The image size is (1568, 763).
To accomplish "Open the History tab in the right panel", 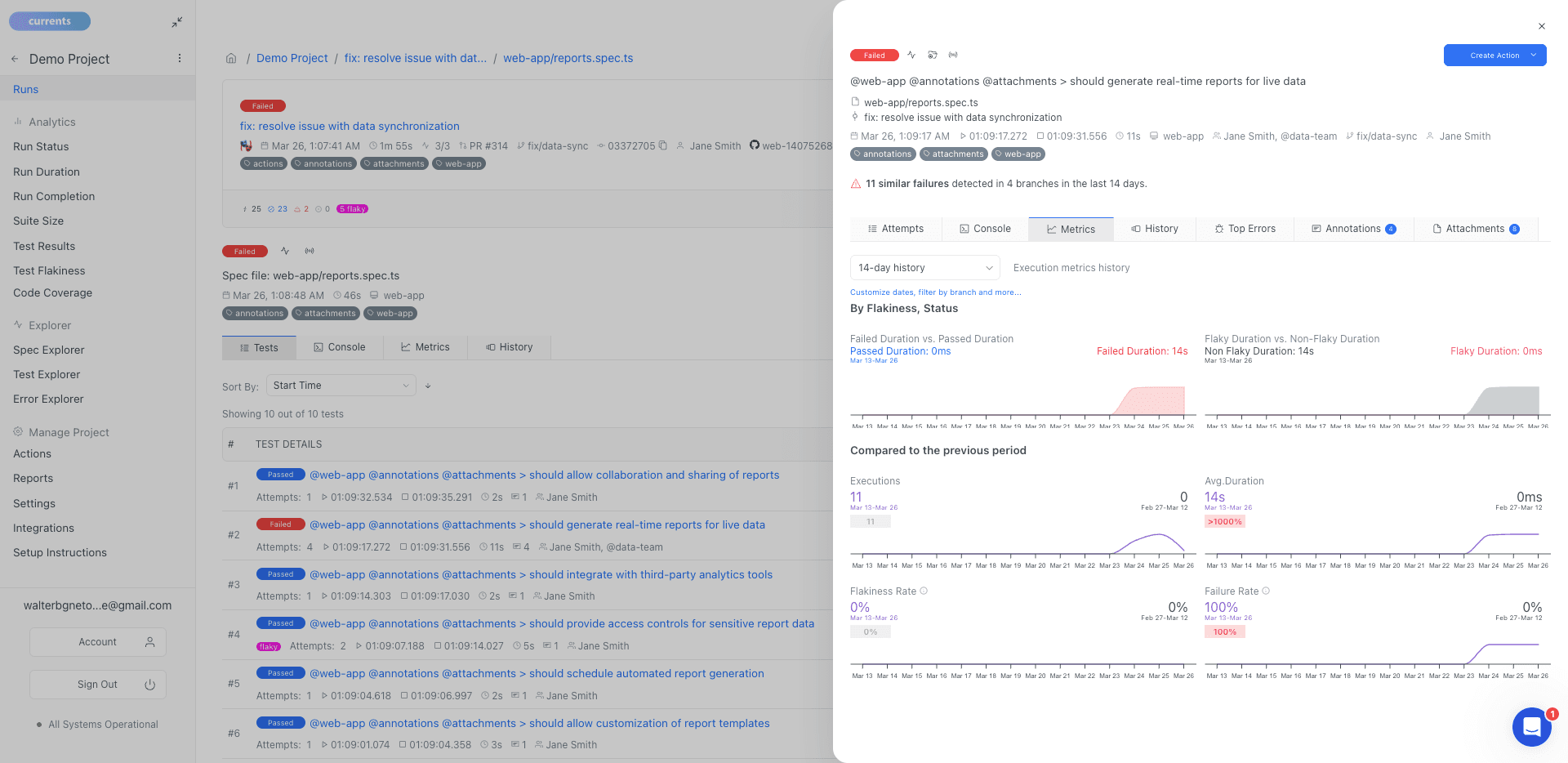I will tap(1155, 229).
